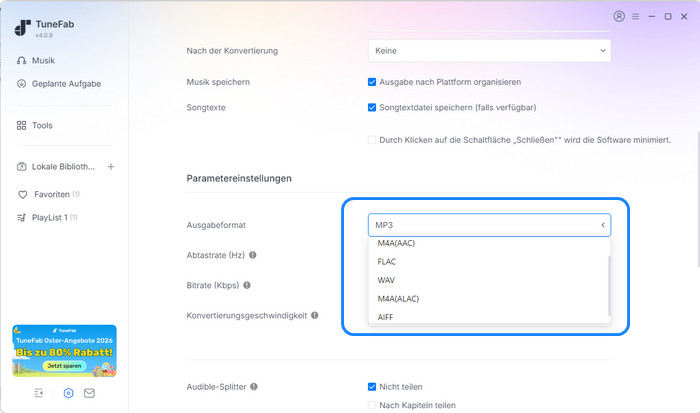Click the Tools grid icon
The image size is (700, 413).
pos(21,125)
